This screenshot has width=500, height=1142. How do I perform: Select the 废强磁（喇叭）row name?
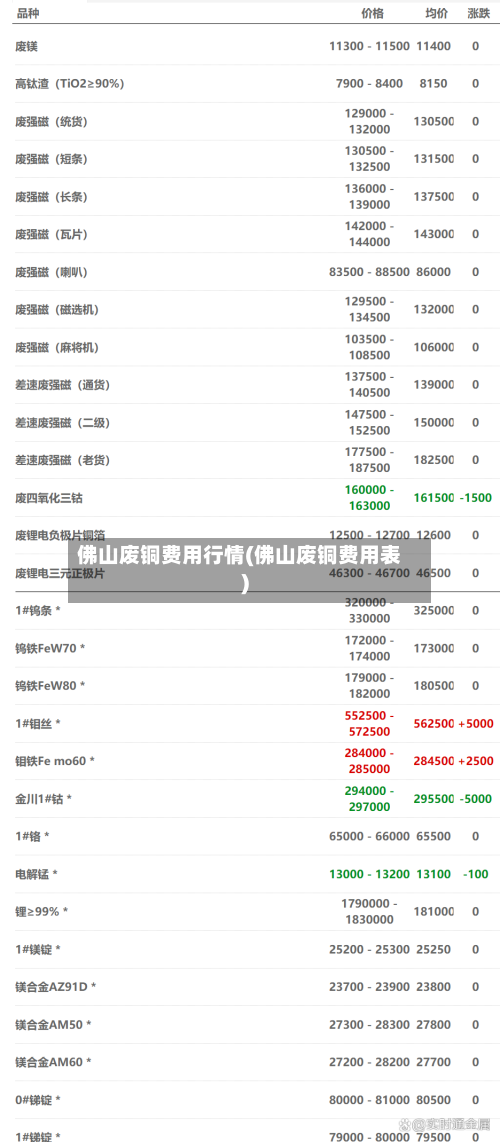(x=51, y=272)
